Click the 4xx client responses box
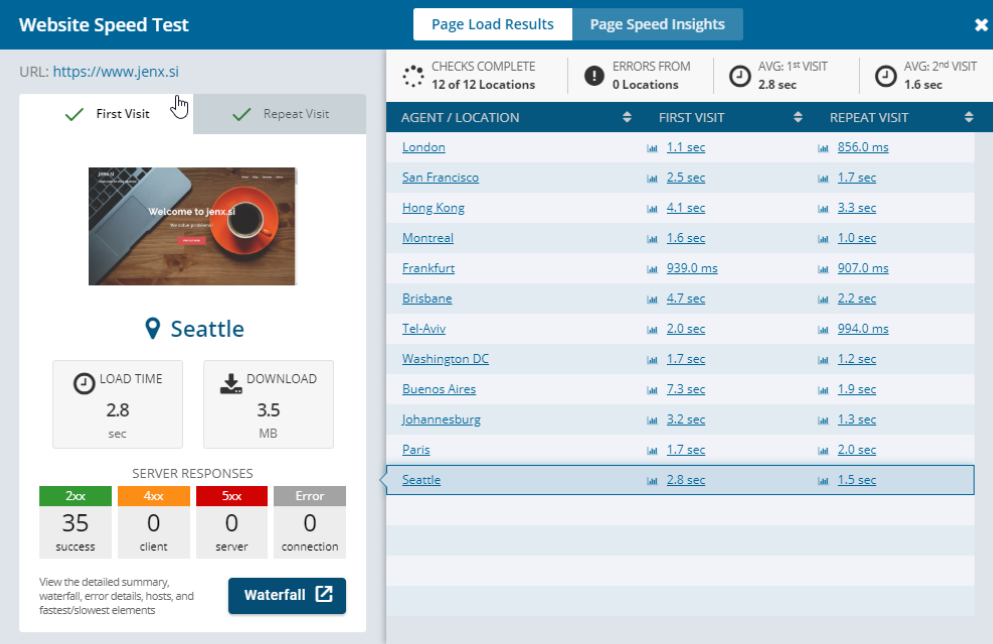The image size is (993, 644). click(154, 522)
